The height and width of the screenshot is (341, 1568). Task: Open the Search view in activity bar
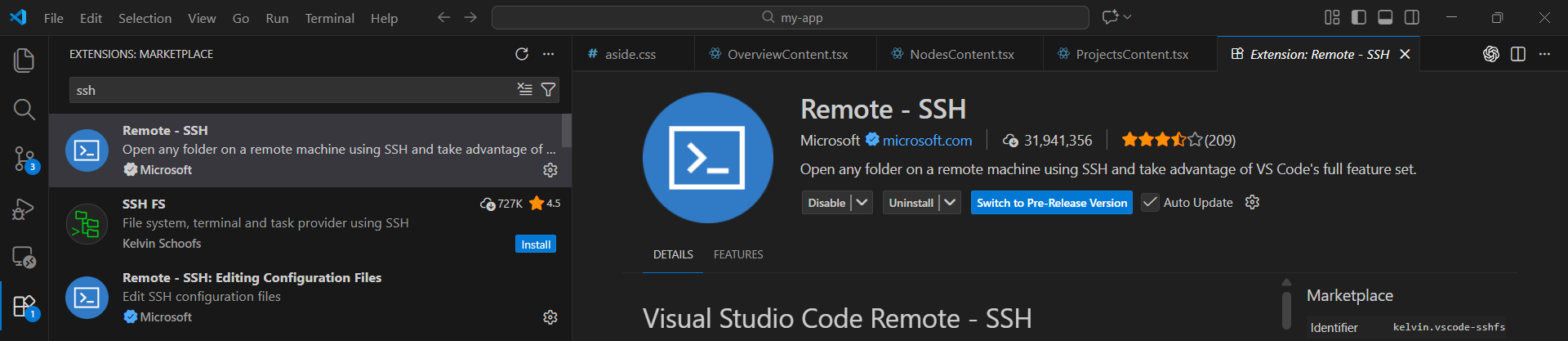coord(24,110)
